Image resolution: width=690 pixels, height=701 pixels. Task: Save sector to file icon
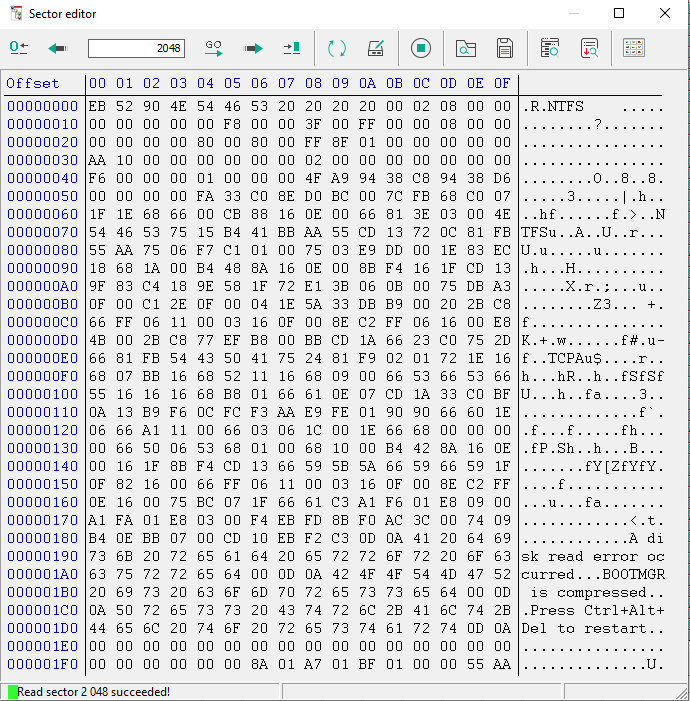(504, 48)
